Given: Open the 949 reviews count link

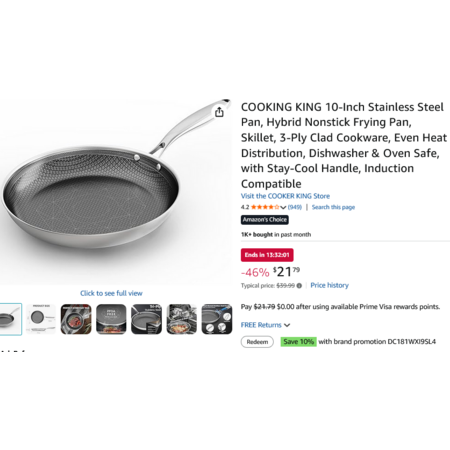Looking at the screenshot, I should click(x=295, y=207).
